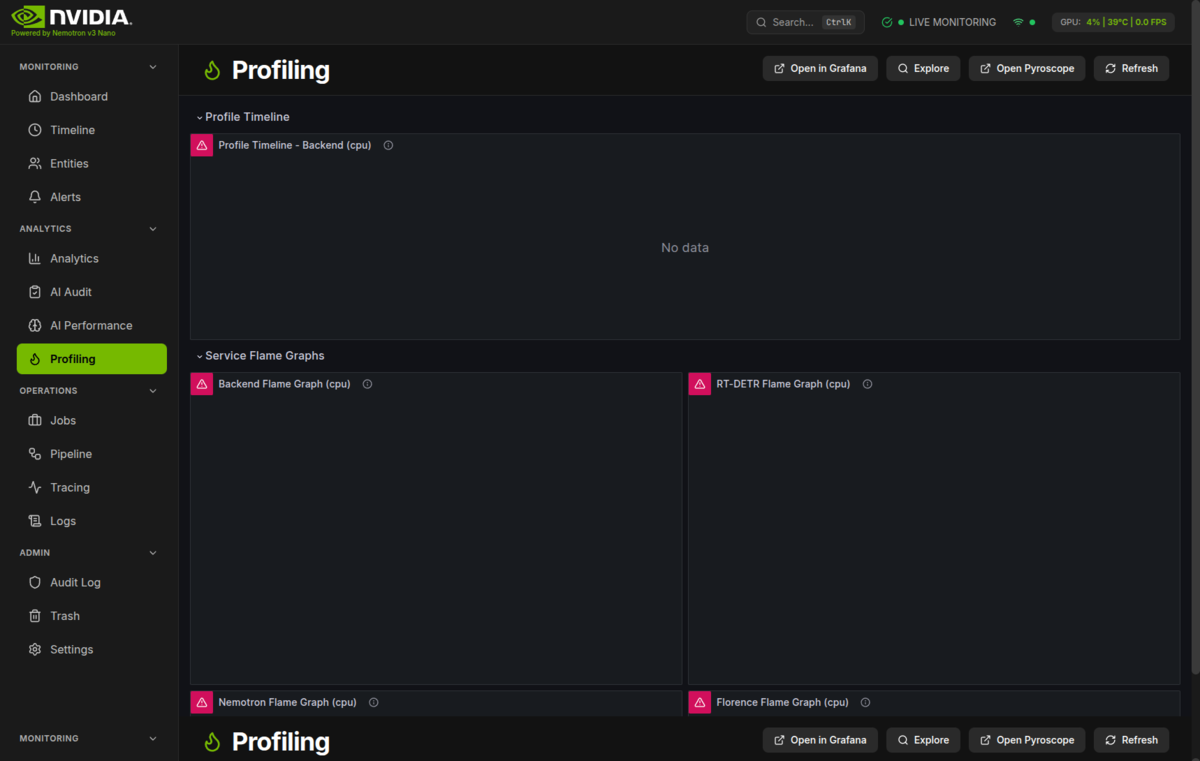
Task: Select the Tracing waveform icon
Action: [x=34, y=487]
